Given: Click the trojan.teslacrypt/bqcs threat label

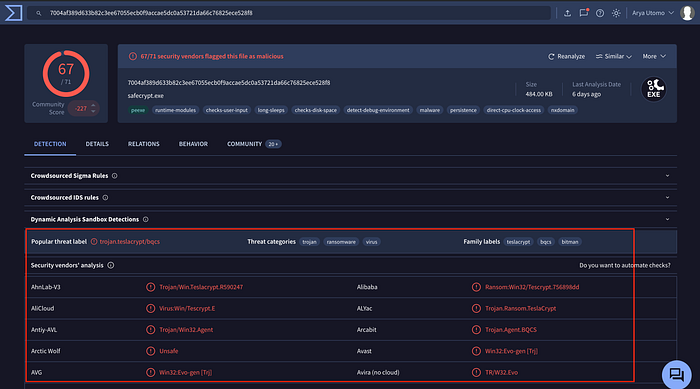Looking at the screenshot, I should [129, 242].
